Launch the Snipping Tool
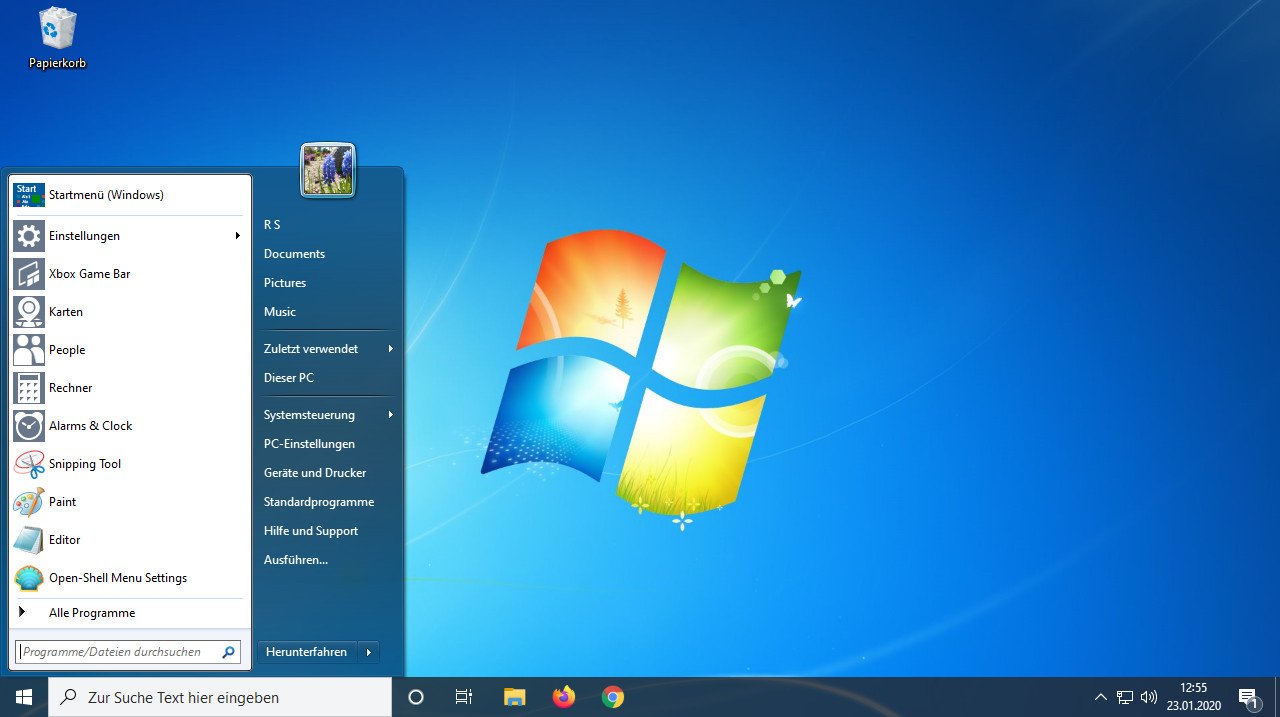This screenshot has height=717, width=1280. click(83, 463)
